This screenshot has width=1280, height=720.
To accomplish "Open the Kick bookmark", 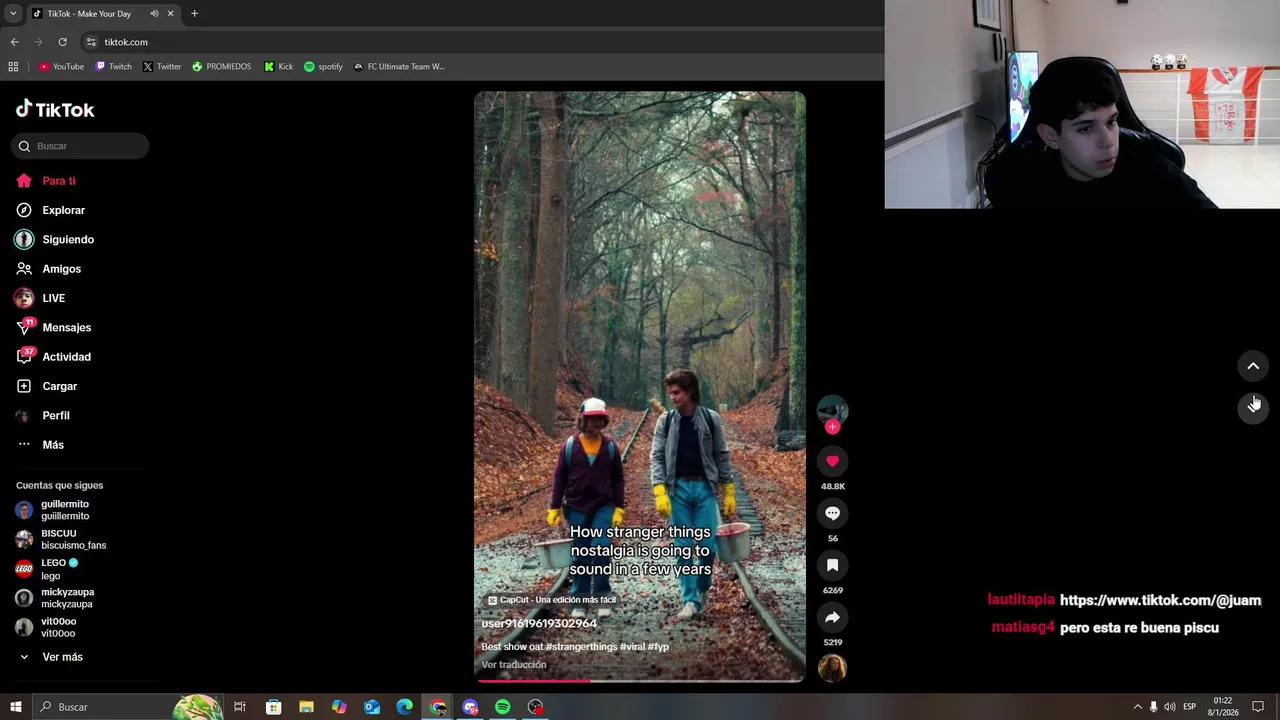I will [x=278, y=67].
